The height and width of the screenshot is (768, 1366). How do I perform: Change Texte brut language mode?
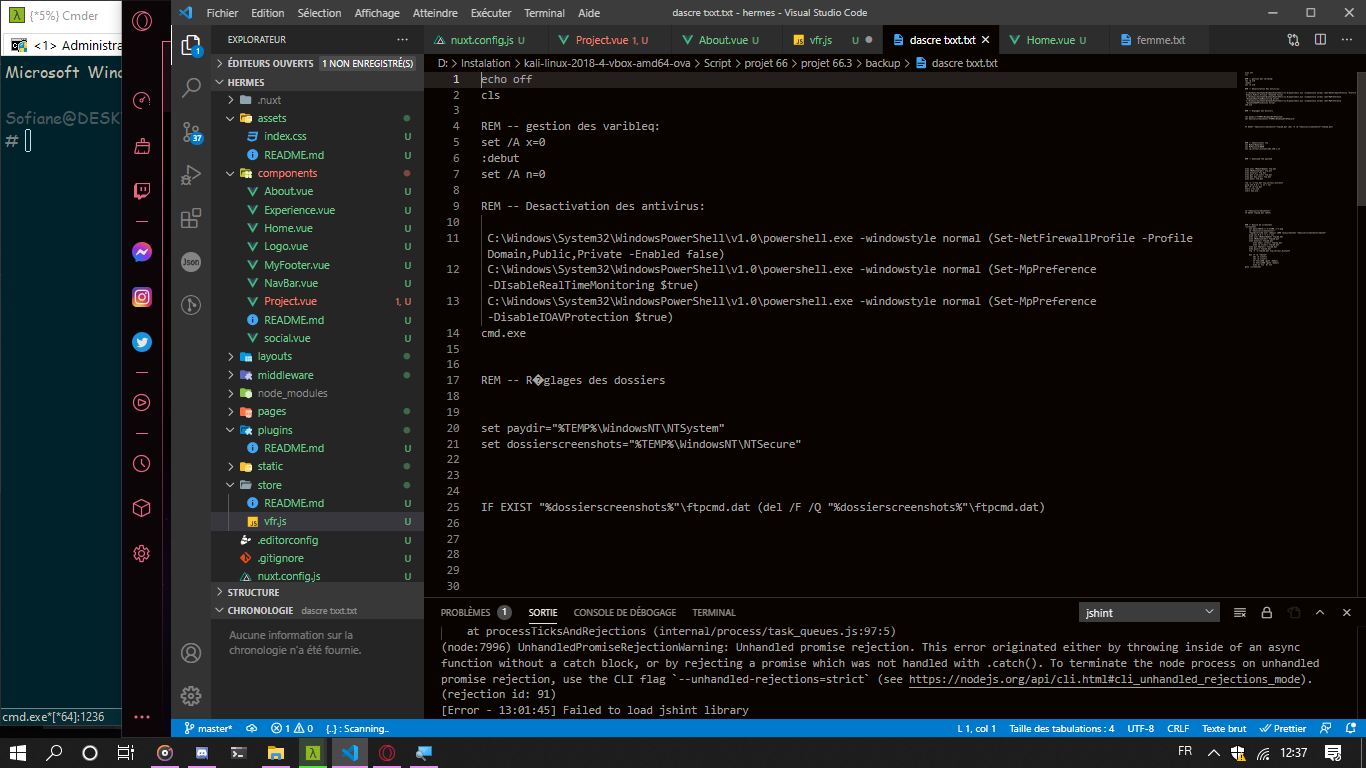[x=1224, y=728]
